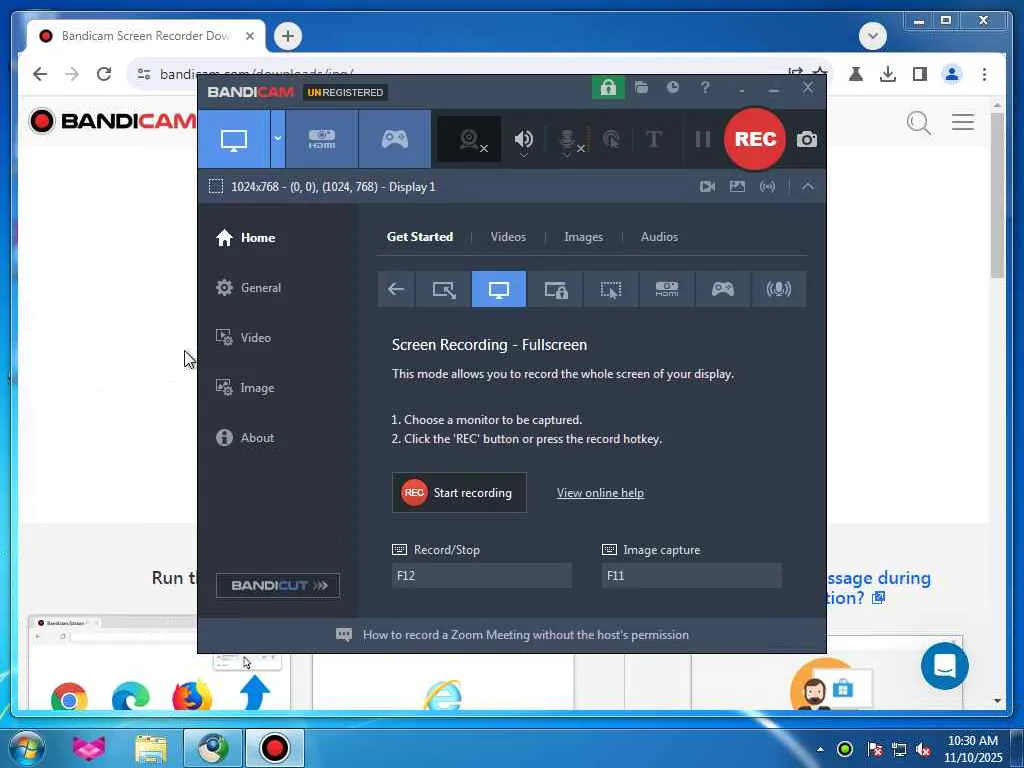
Task: Reload the Bandicam page in Chrome
Action: [104, 74]
